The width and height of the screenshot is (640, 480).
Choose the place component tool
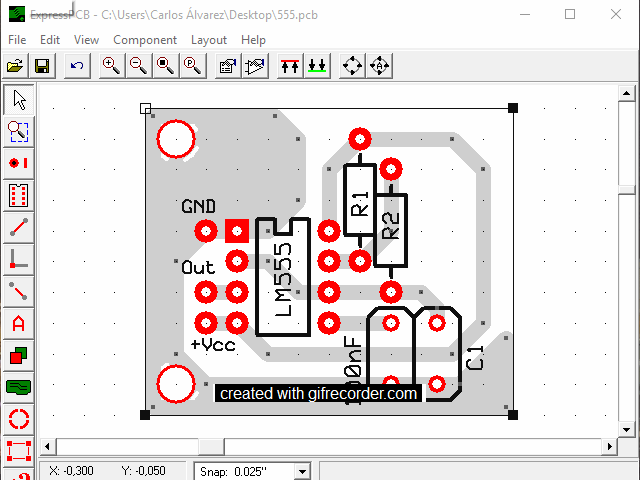click(19, 195)
